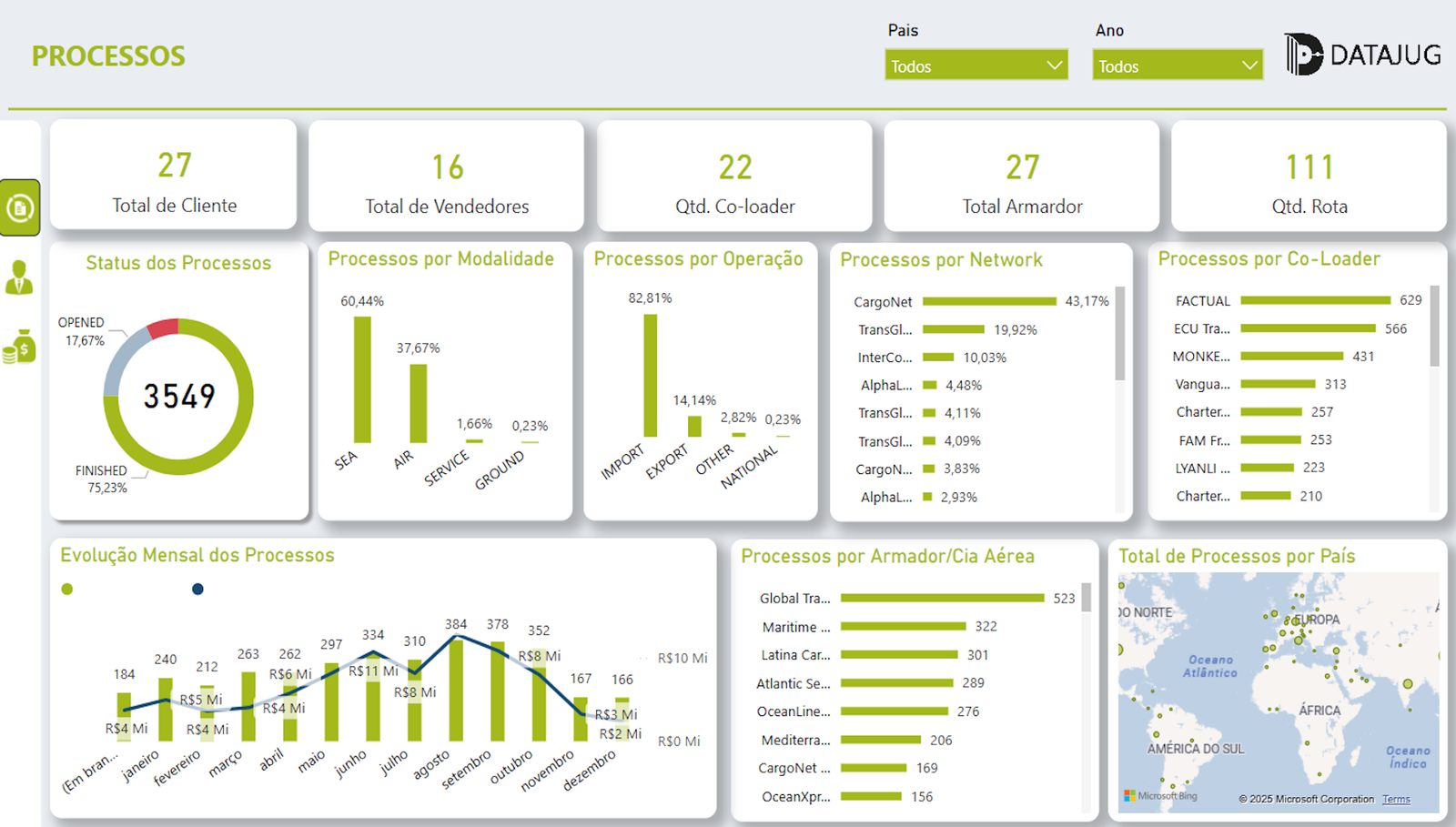The width and height of the screenshot is (1456, 827).
Task: Click the CargoNet bar in Processos por Network
Action: tap(989, 301)
